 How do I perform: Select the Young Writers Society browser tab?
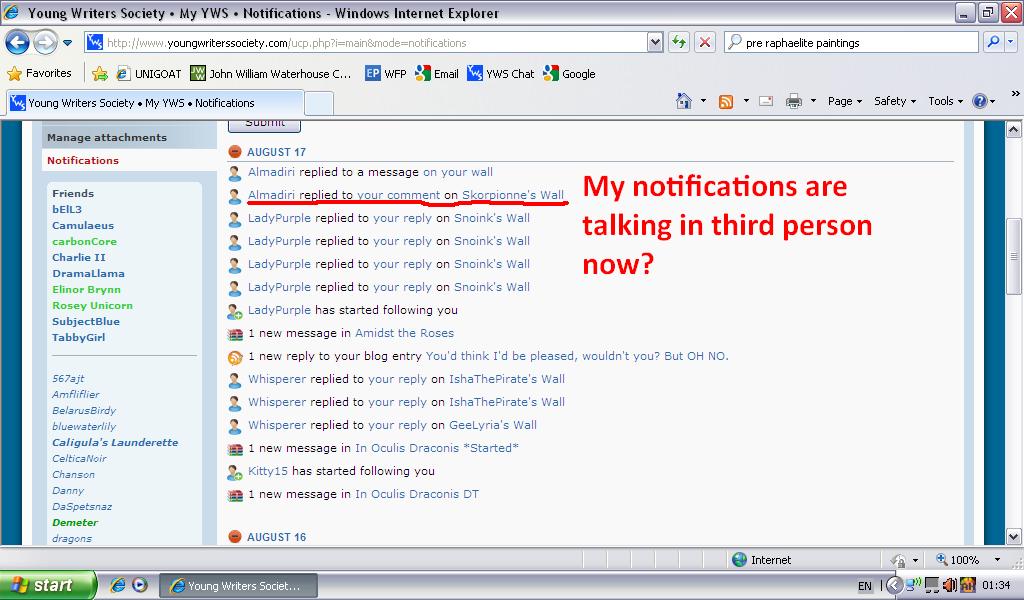coord(155,103)
